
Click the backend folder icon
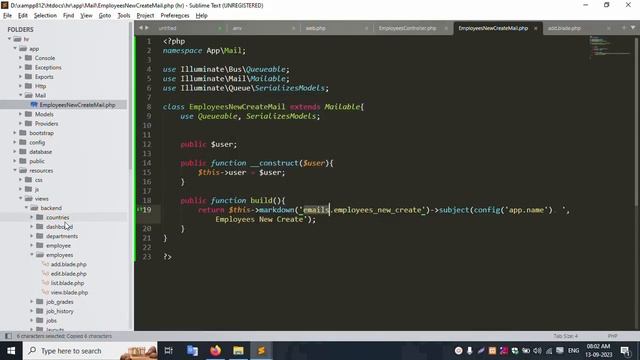click(x=34, y=208)
